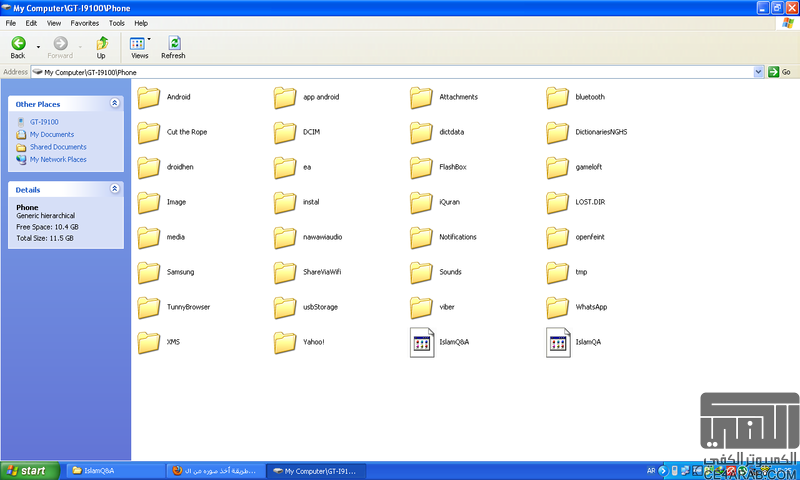Open the Help menu

point(141,23)
